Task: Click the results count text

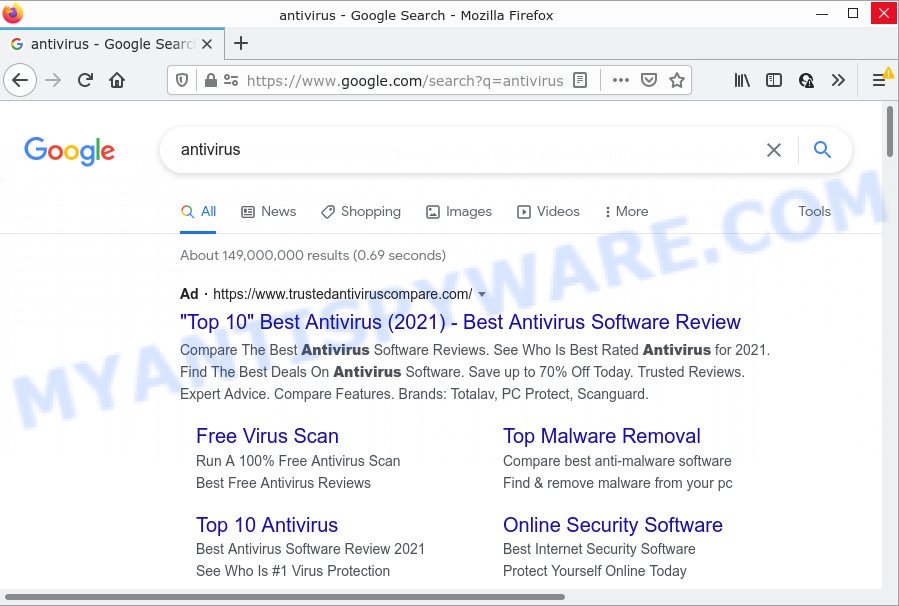Action: click(x=312, y=256)
